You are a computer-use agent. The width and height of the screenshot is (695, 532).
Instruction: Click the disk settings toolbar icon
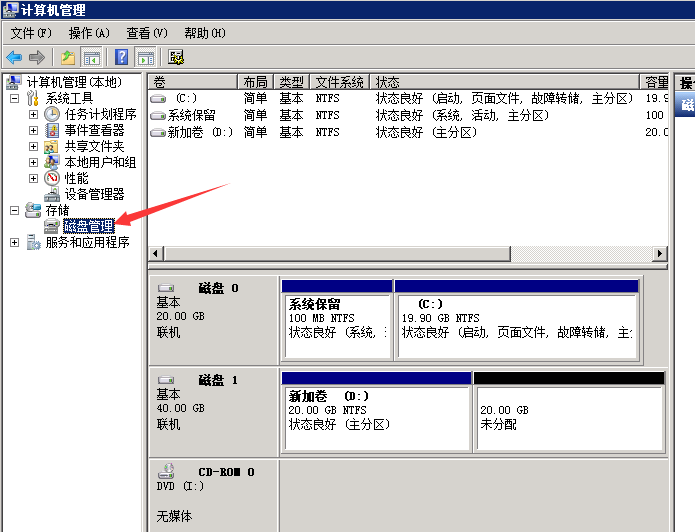(x=176, y=57)
